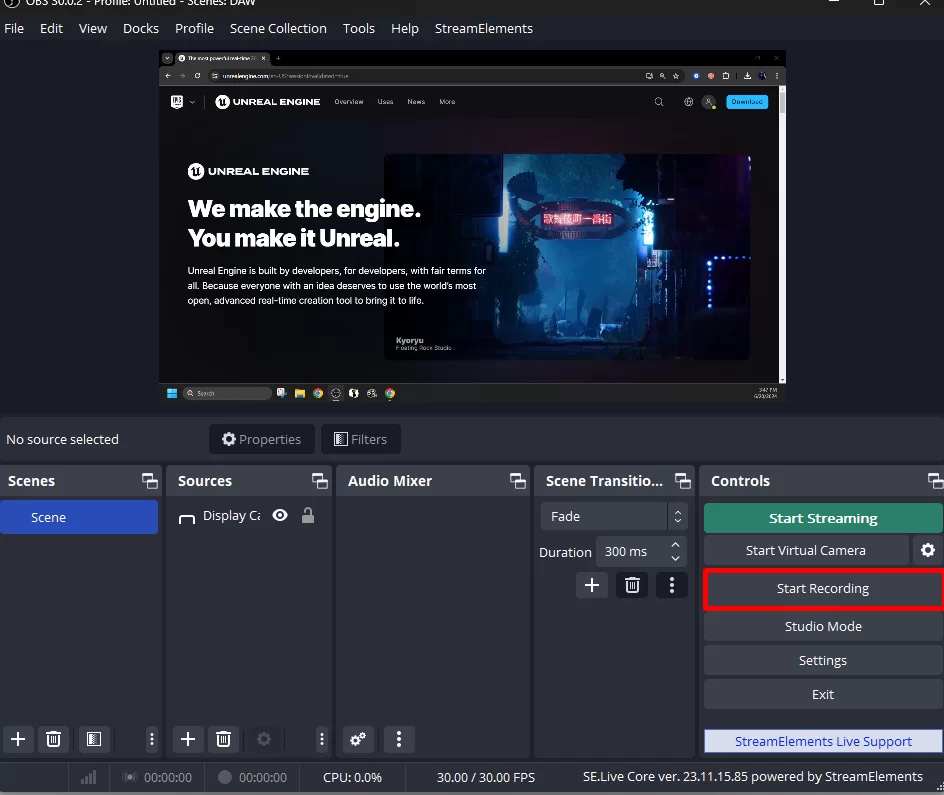Open the Profile menu
Image resolution: width=944 pixels, height=795 pixels.
click(194, 28)
